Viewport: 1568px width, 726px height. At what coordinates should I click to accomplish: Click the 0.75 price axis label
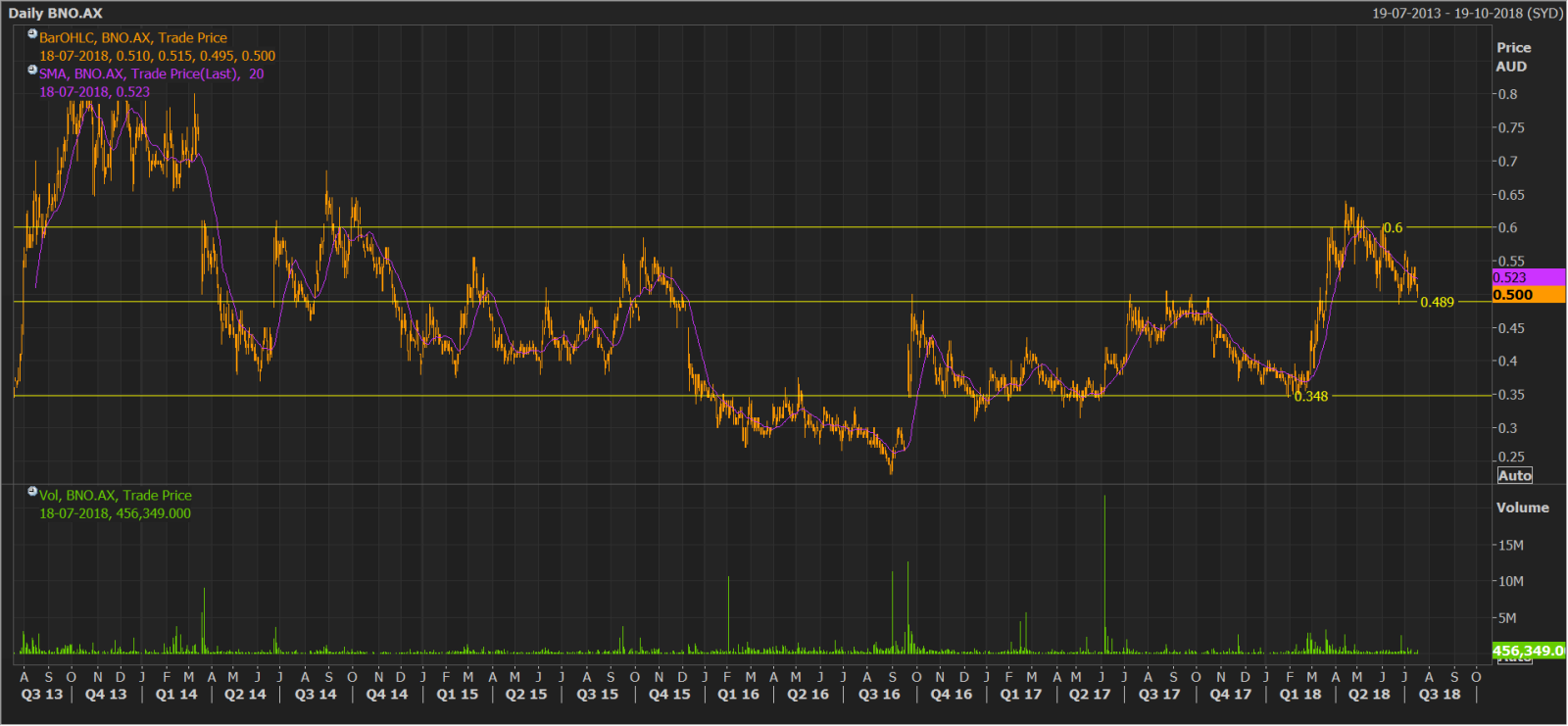point(1512,127)
